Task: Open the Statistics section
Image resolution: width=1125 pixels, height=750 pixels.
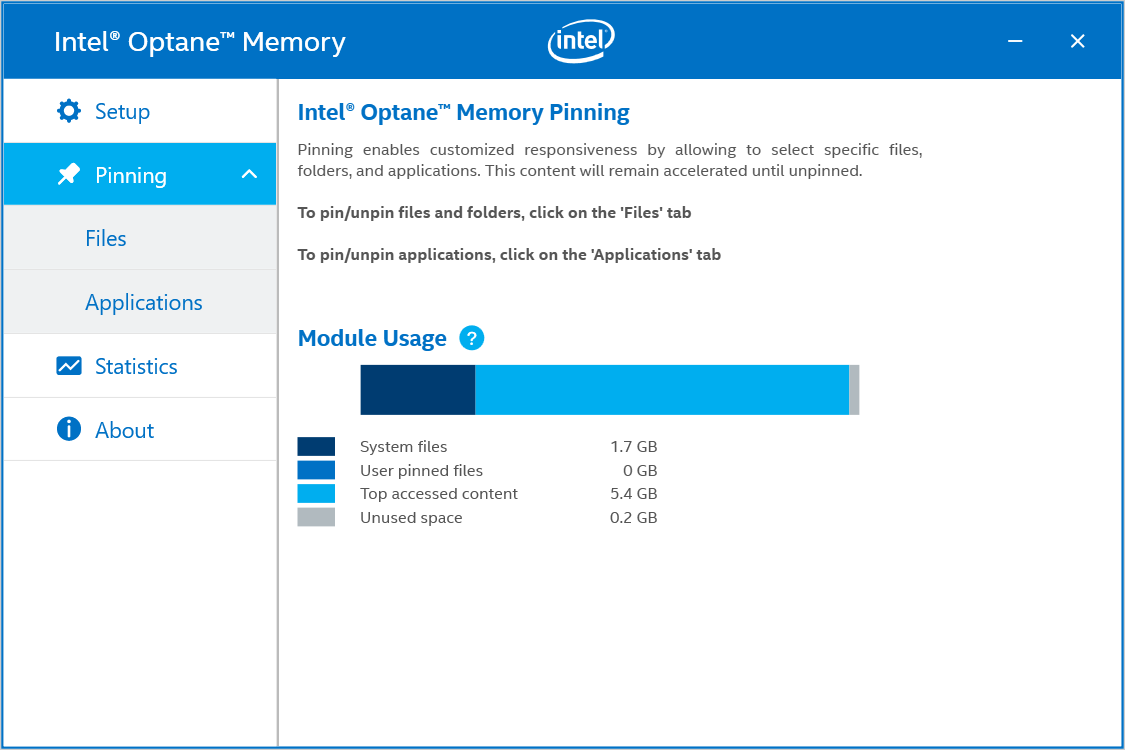Action: [136, 366]
